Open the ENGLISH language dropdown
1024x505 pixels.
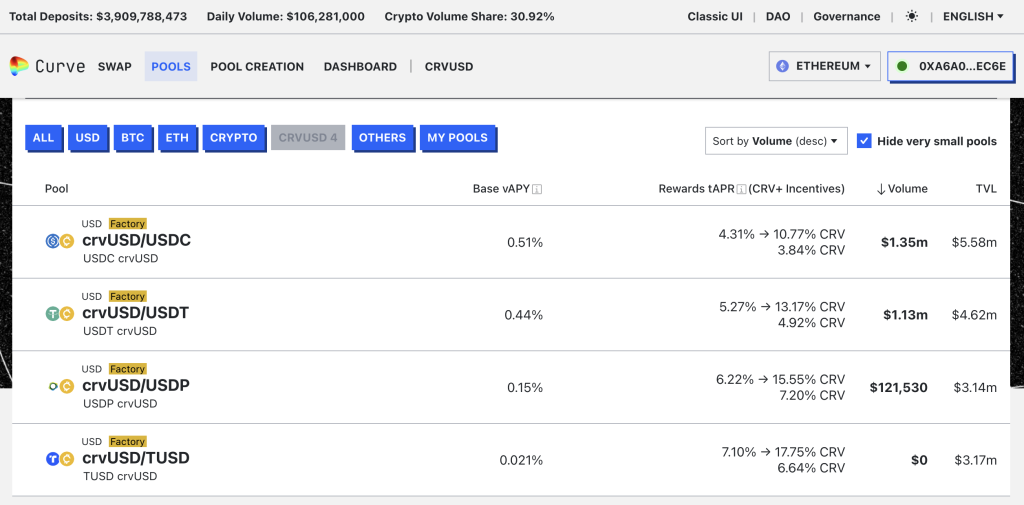pyautogui.click(x=973, y=16)
